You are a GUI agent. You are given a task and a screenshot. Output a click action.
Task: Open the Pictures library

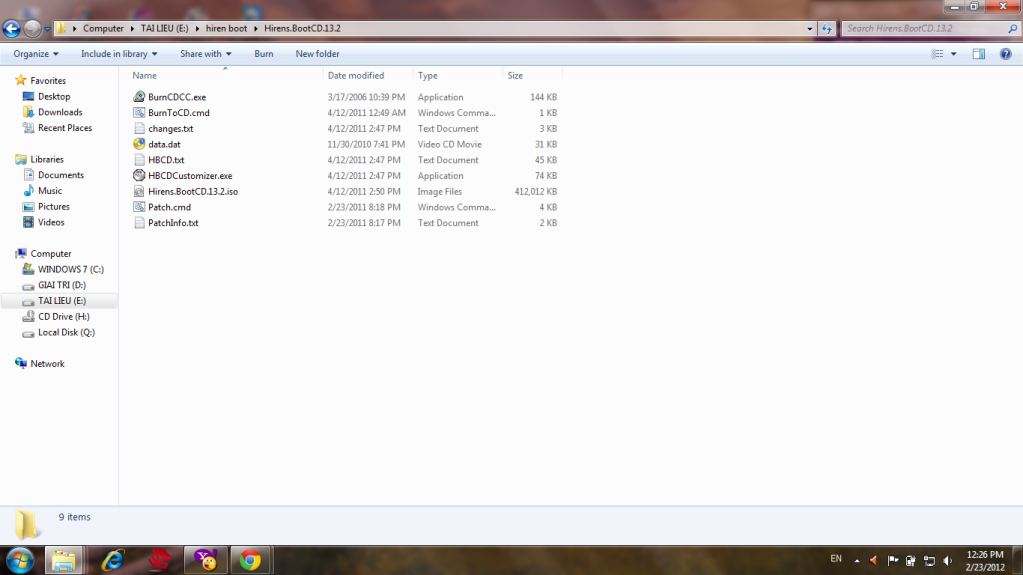click(x=53, y=206)
